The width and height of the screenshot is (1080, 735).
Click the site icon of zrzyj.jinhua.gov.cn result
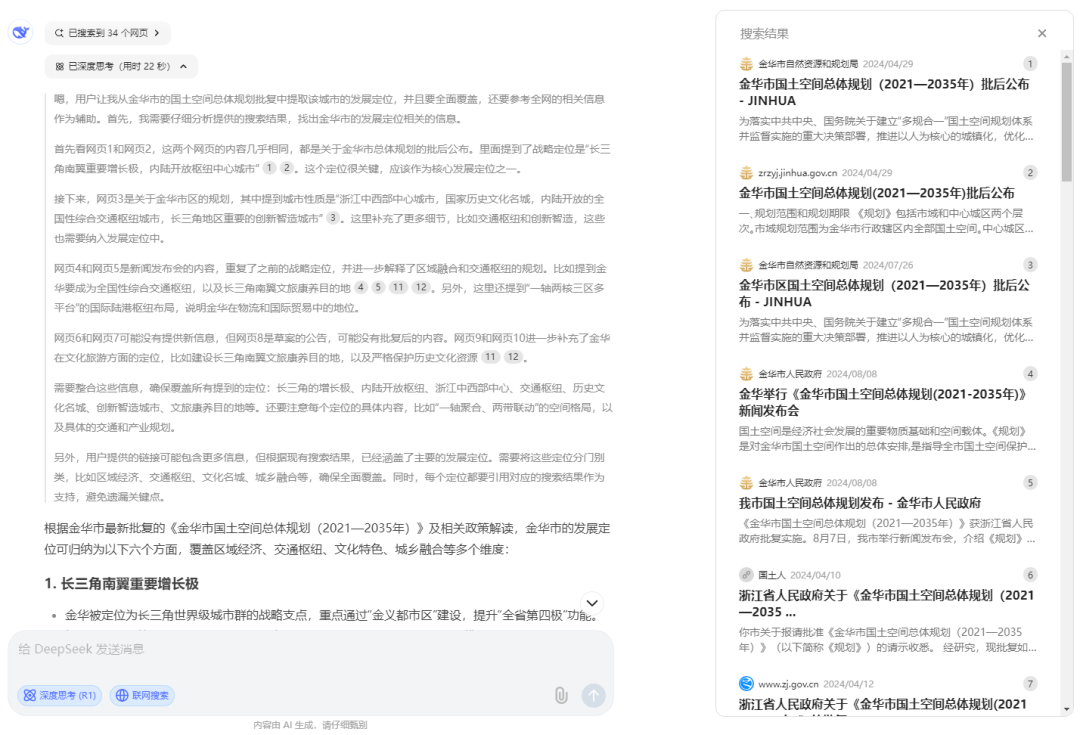tap(746, 173)
